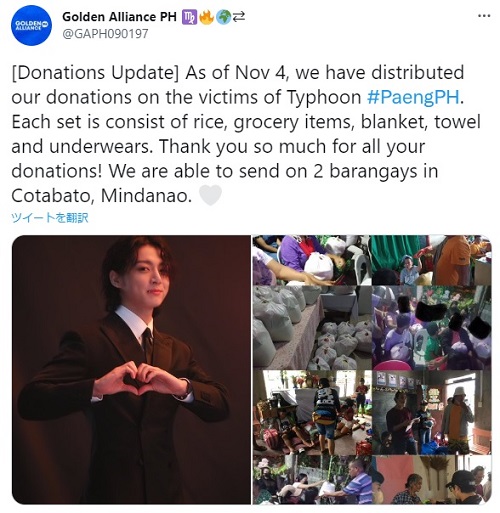Click the white relief bags photo in collage

coord(312,328)
